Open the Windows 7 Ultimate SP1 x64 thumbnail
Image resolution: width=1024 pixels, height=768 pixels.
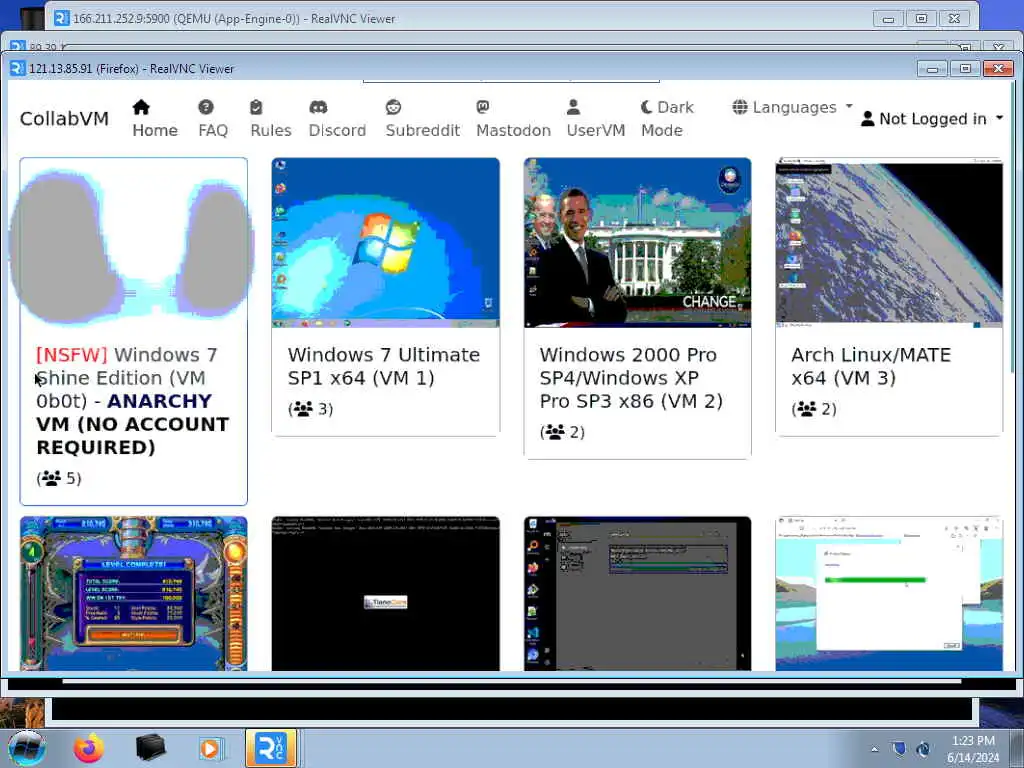385,243
